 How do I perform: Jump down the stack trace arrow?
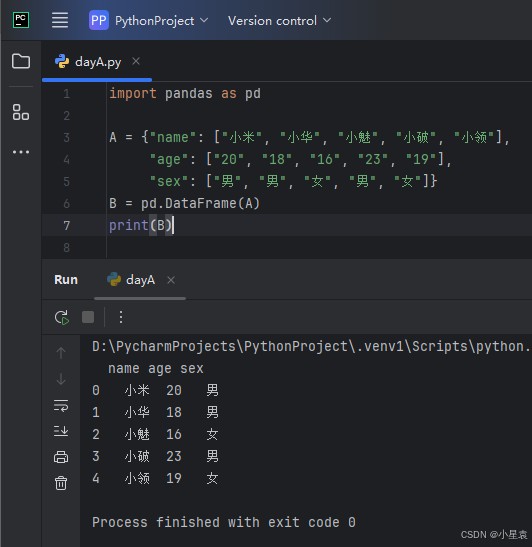tap(61, 379)
